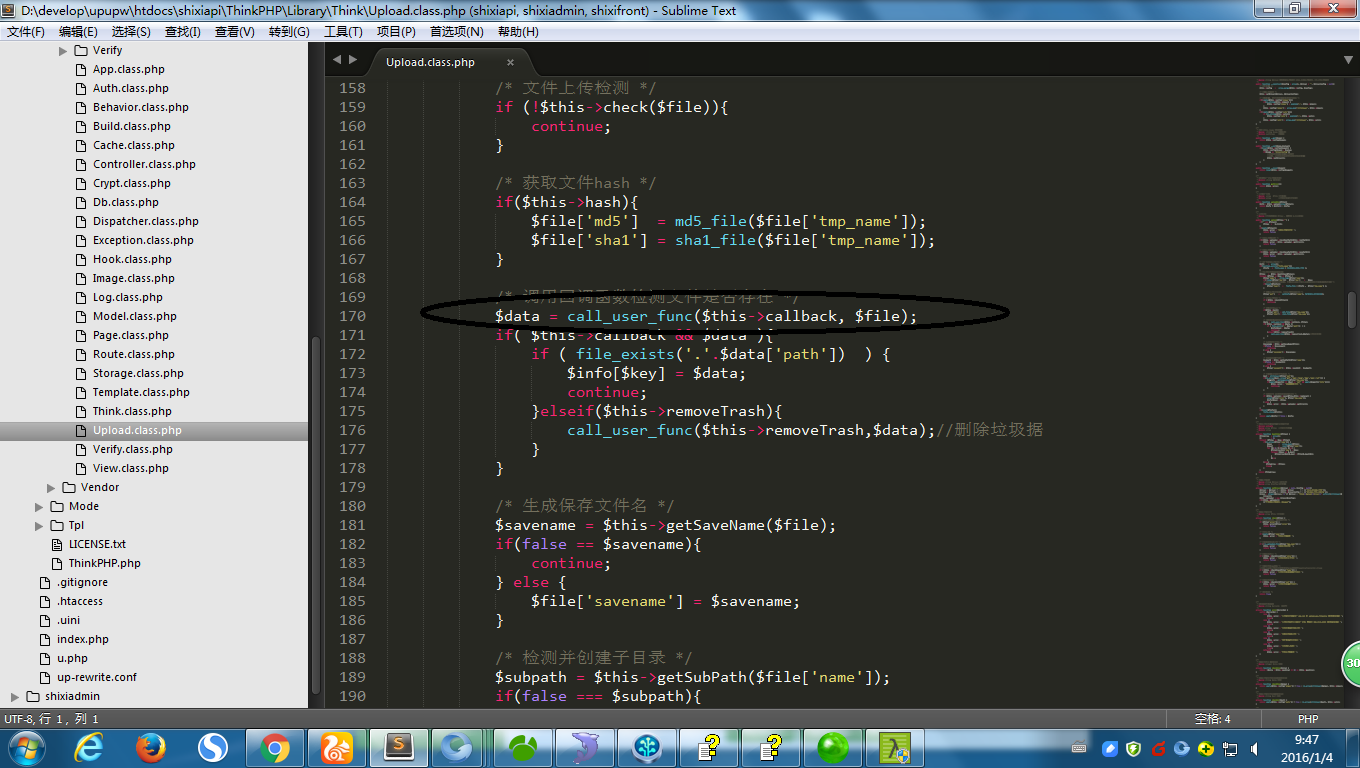
Task: Expand the Verify folder
Action: tap(63, 50)
